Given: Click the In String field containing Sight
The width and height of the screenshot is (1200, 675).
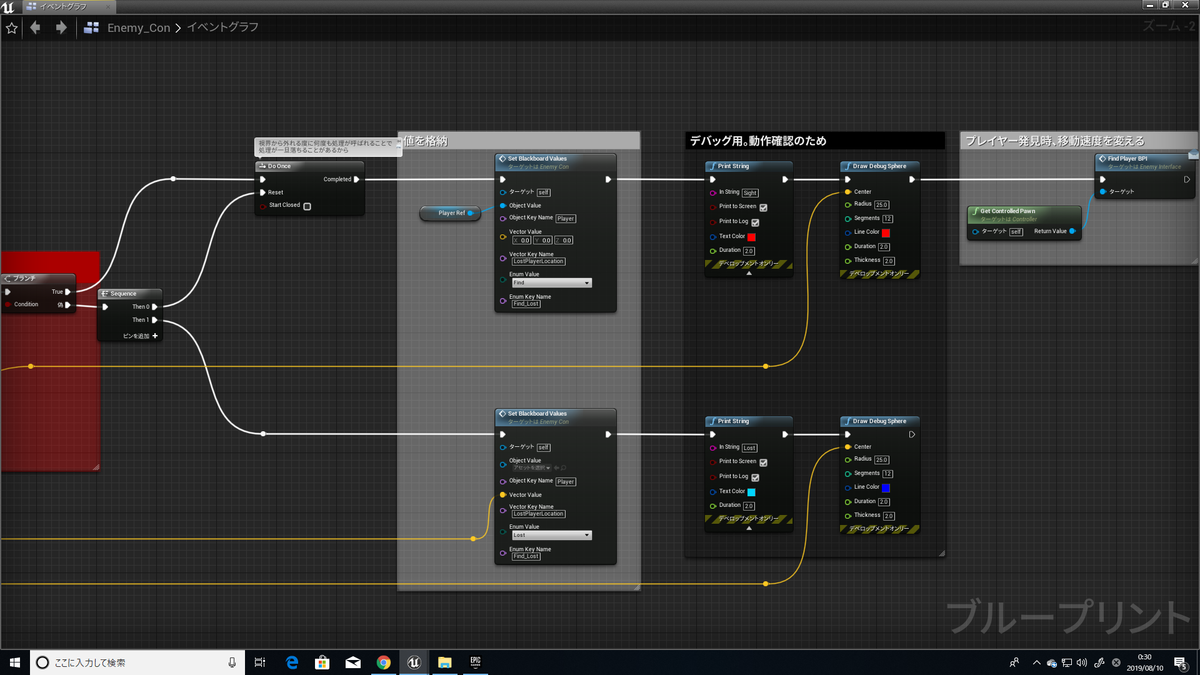Looking at the screenshot, I should tap(750, 192).
